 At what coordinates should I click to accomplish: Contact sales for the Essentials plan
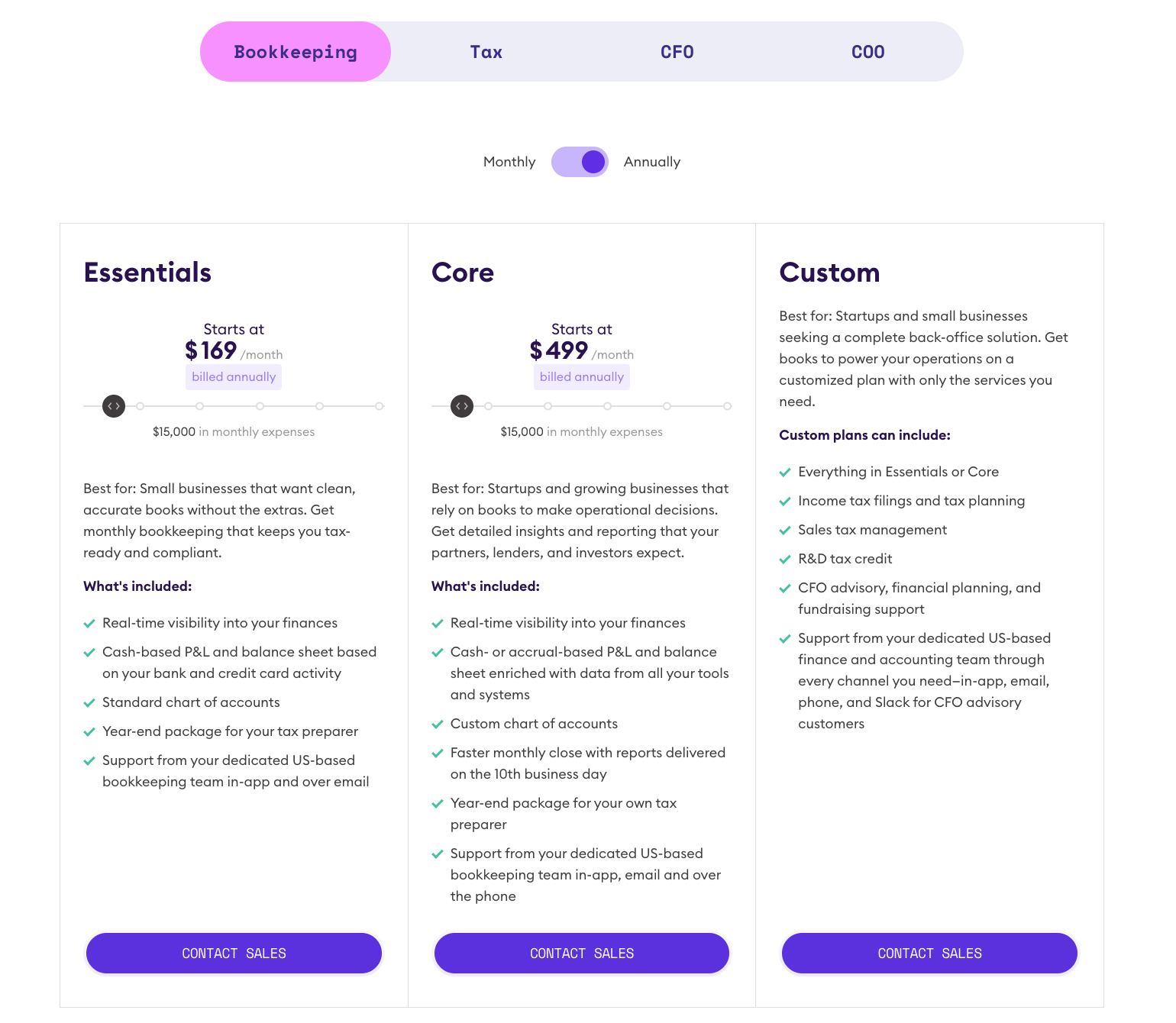point(234,953)
